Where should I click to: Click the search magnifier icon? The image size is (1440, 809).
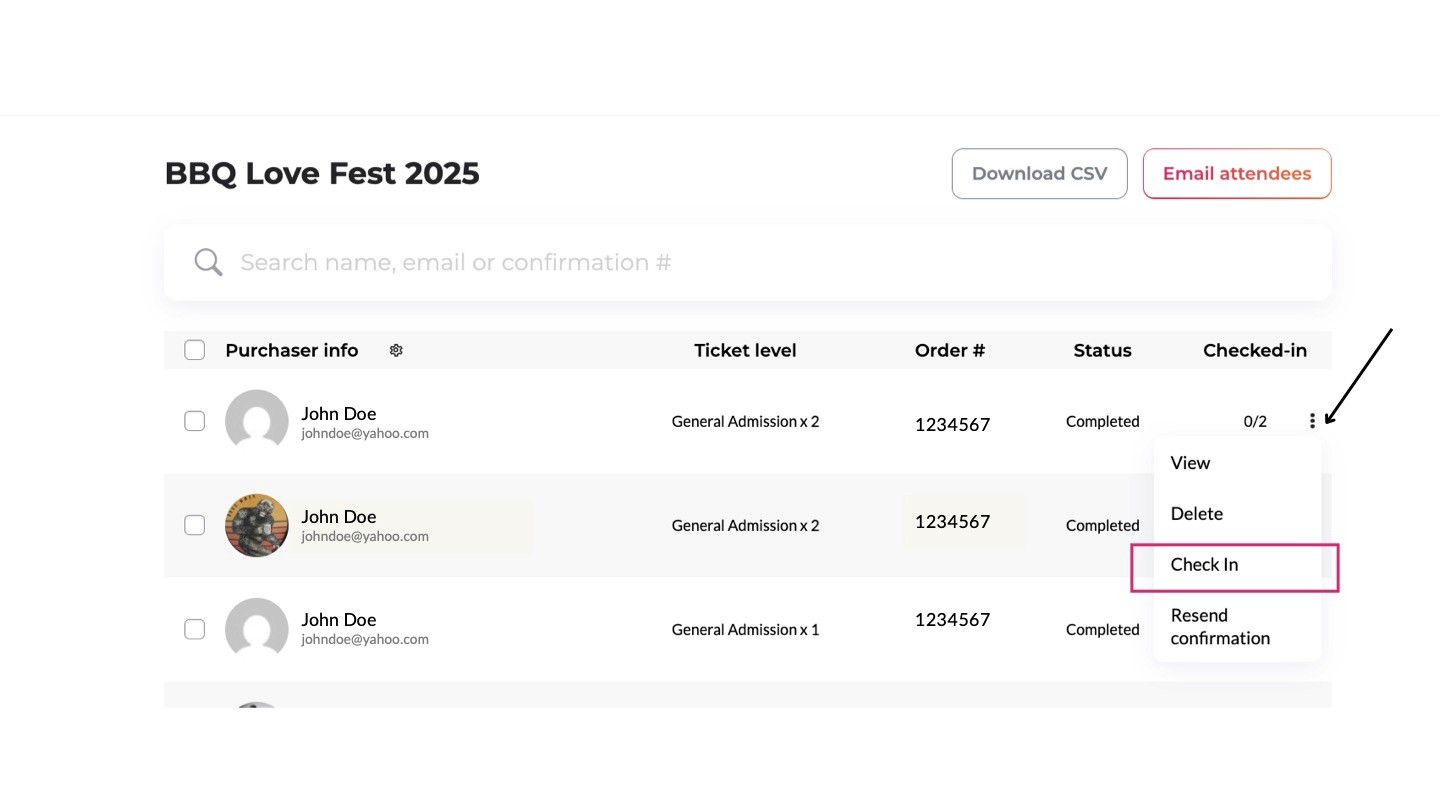tap(208, 262)
